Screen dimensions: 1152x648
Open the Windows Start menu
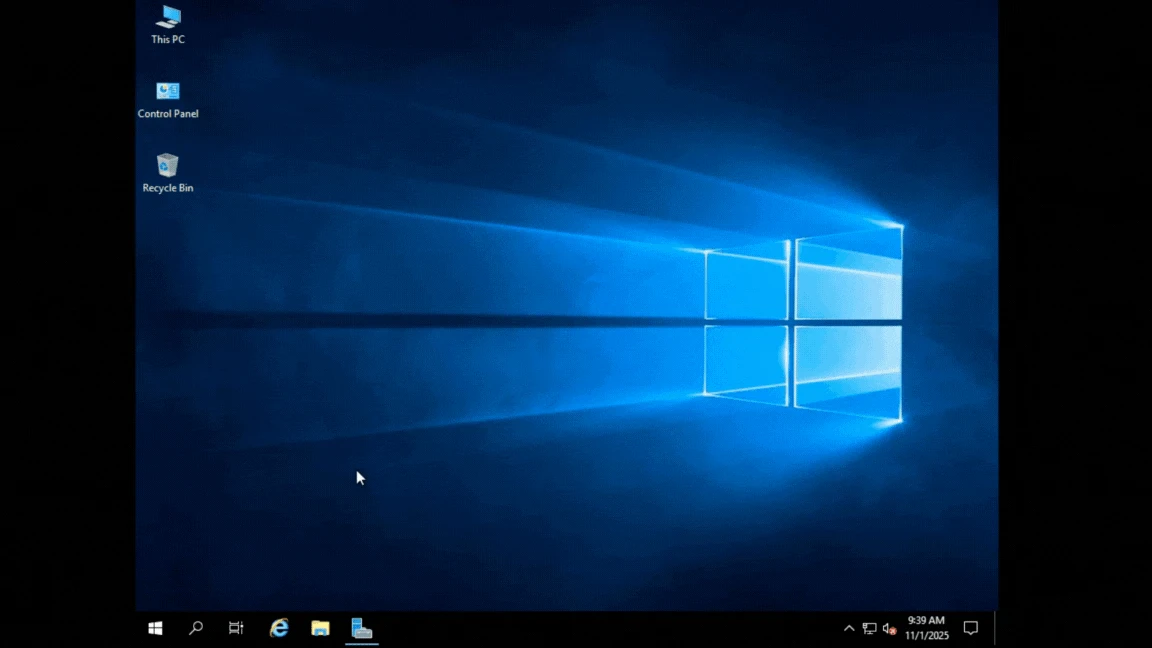155,628
